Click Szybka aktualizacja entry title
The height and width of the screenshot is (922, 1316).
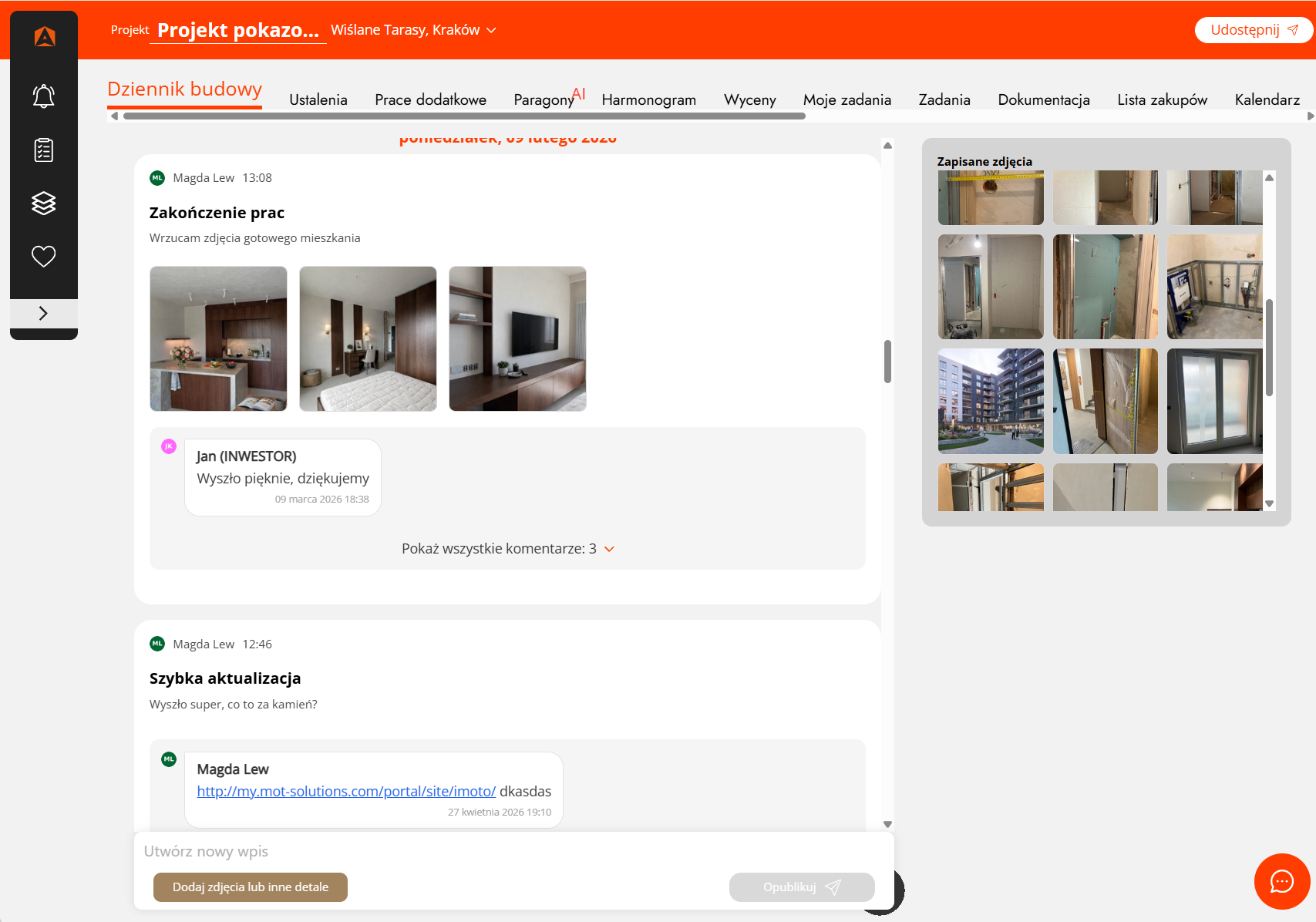point(225,678)
